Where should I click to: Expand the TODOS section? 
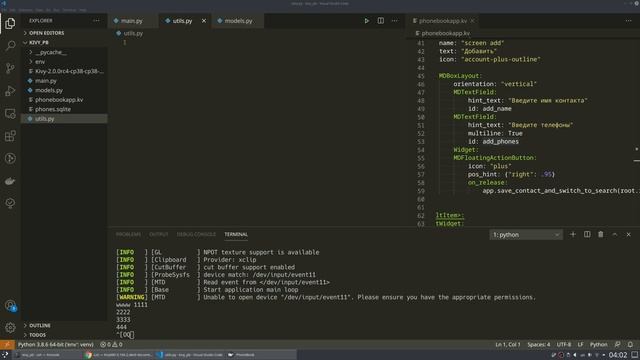(37, 335)
